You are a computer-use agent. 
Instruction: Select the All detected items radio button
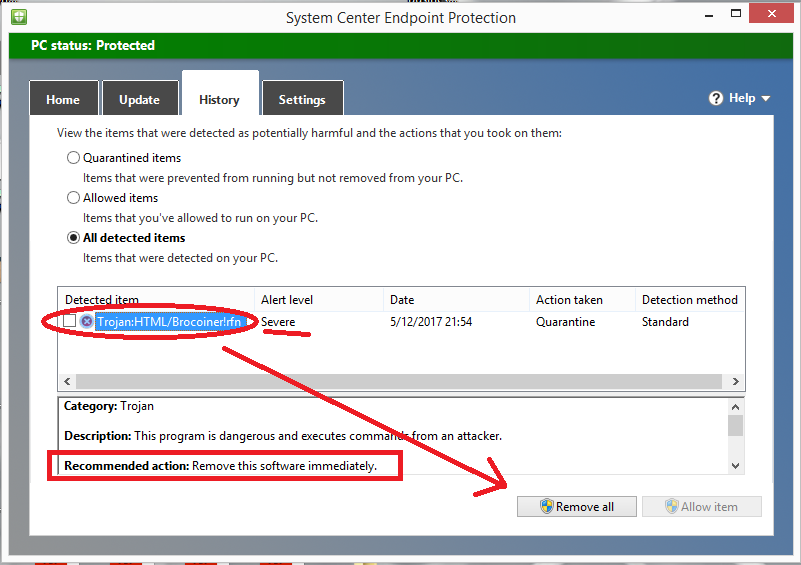pos(74,238)
